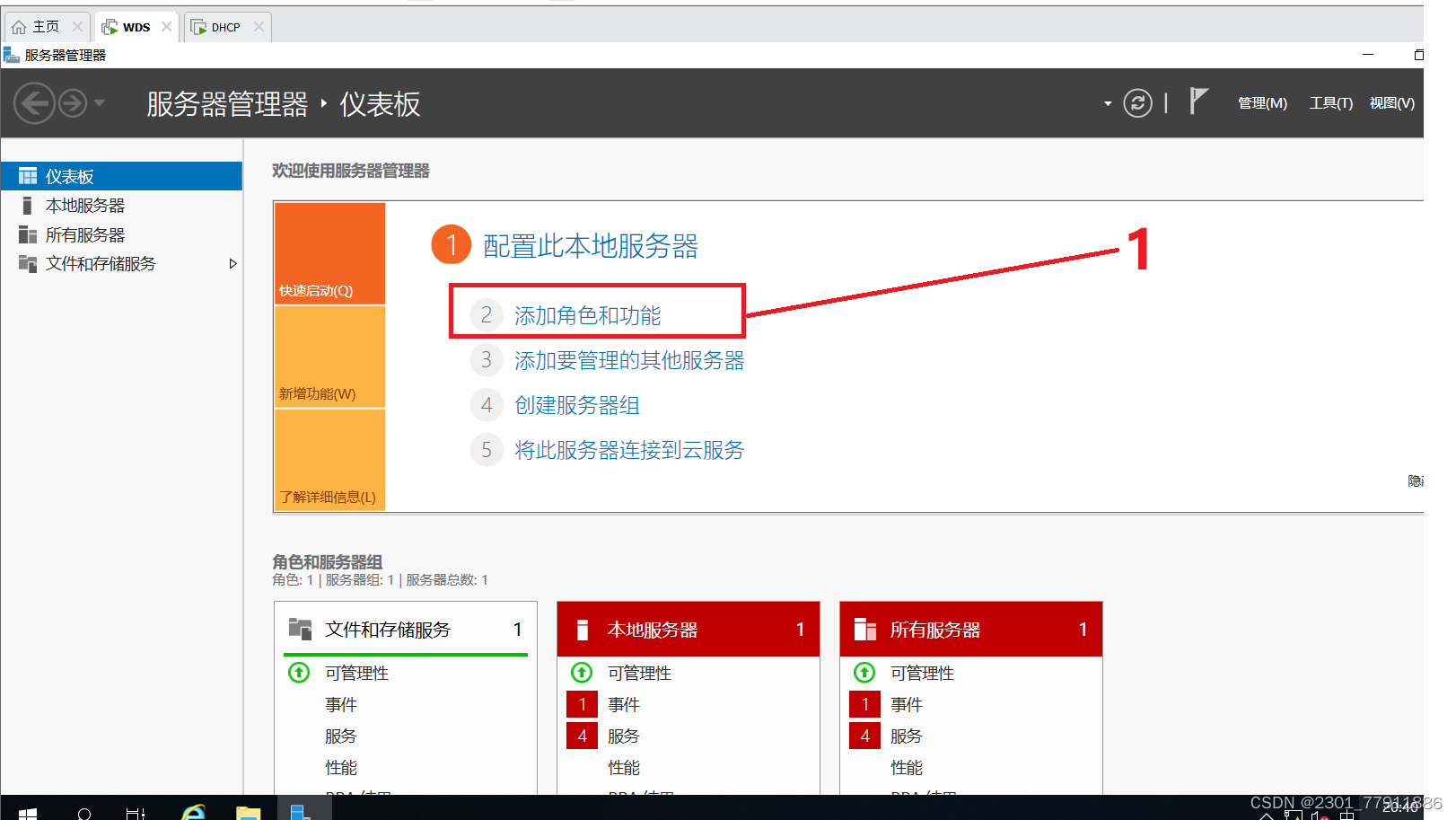Click 服务 red badge in 本地服务器 tile

[x=582, y=736]
